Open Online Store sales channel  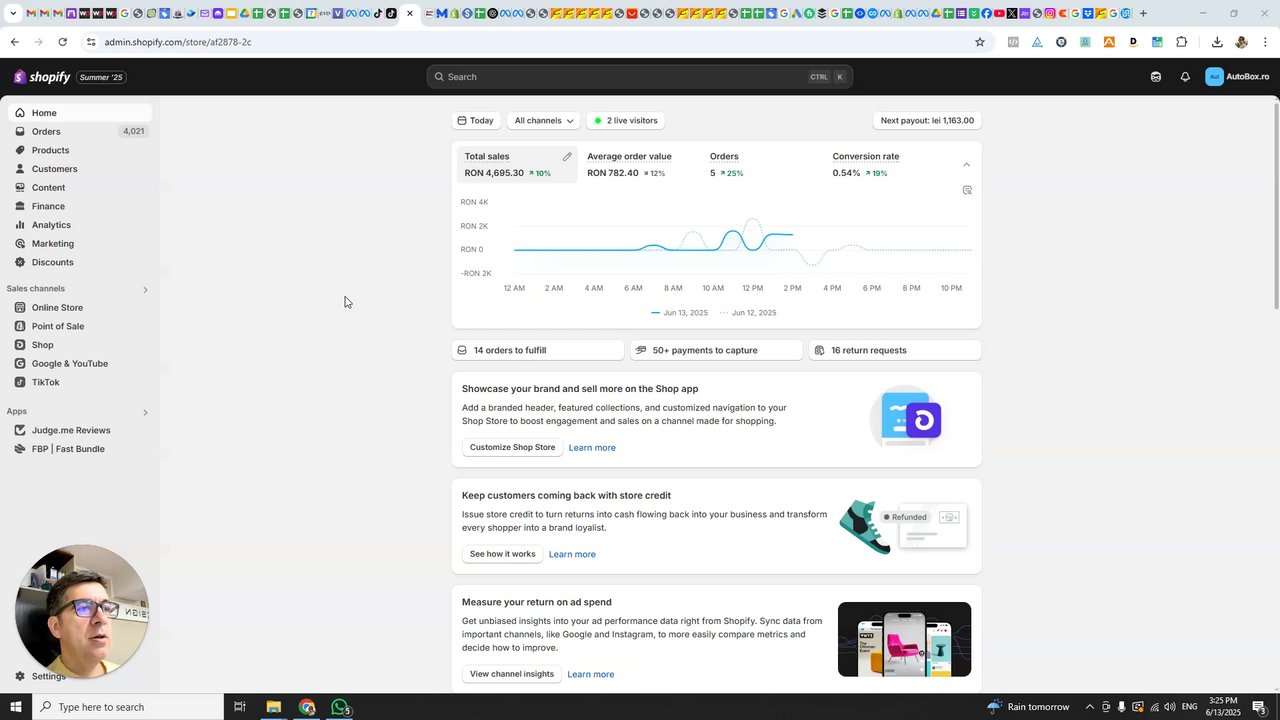(78, 307)
